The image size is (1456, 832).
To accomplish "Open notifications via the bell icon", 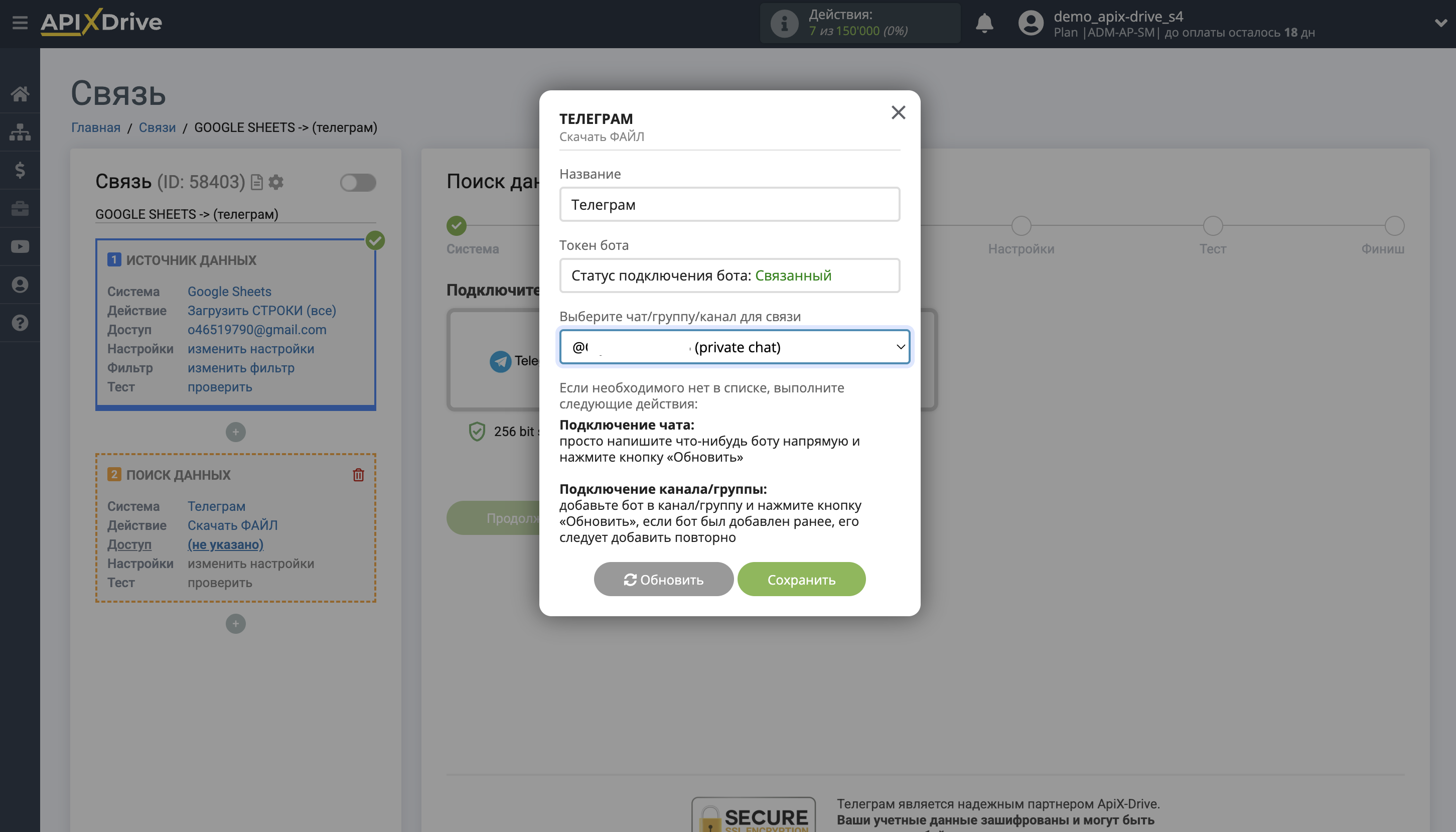I will pos(984,24).
